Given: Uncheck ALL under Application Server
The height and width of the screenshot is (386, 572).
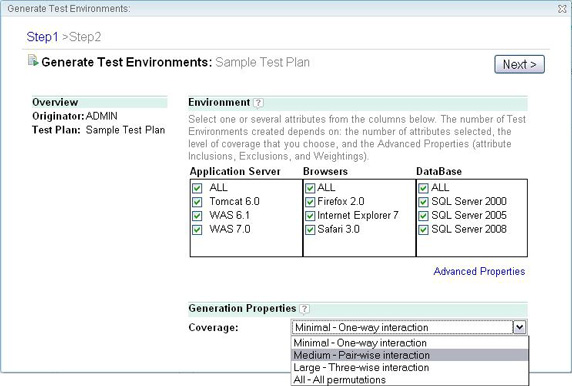Looking at the screenshot, I should pyautogui.click(x=197, y=188).
